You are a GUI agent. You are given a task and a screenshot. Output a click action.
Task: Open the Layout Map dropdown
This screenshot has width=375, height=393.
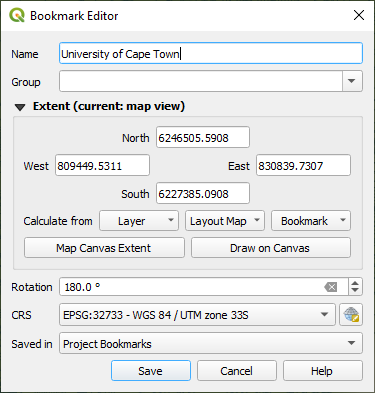point(225,221)
